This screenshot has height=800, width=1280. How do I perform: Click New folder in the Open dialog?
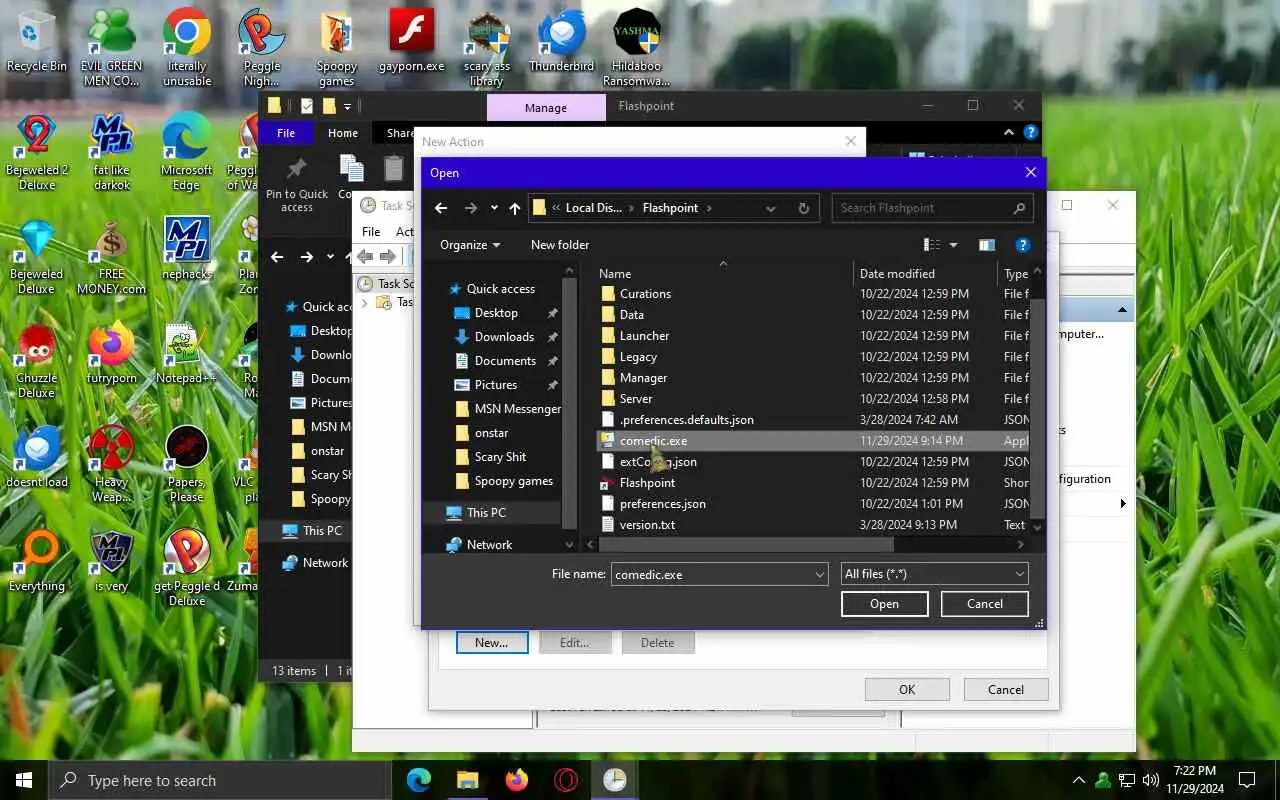pyautogui.click(x=560, y=245)
